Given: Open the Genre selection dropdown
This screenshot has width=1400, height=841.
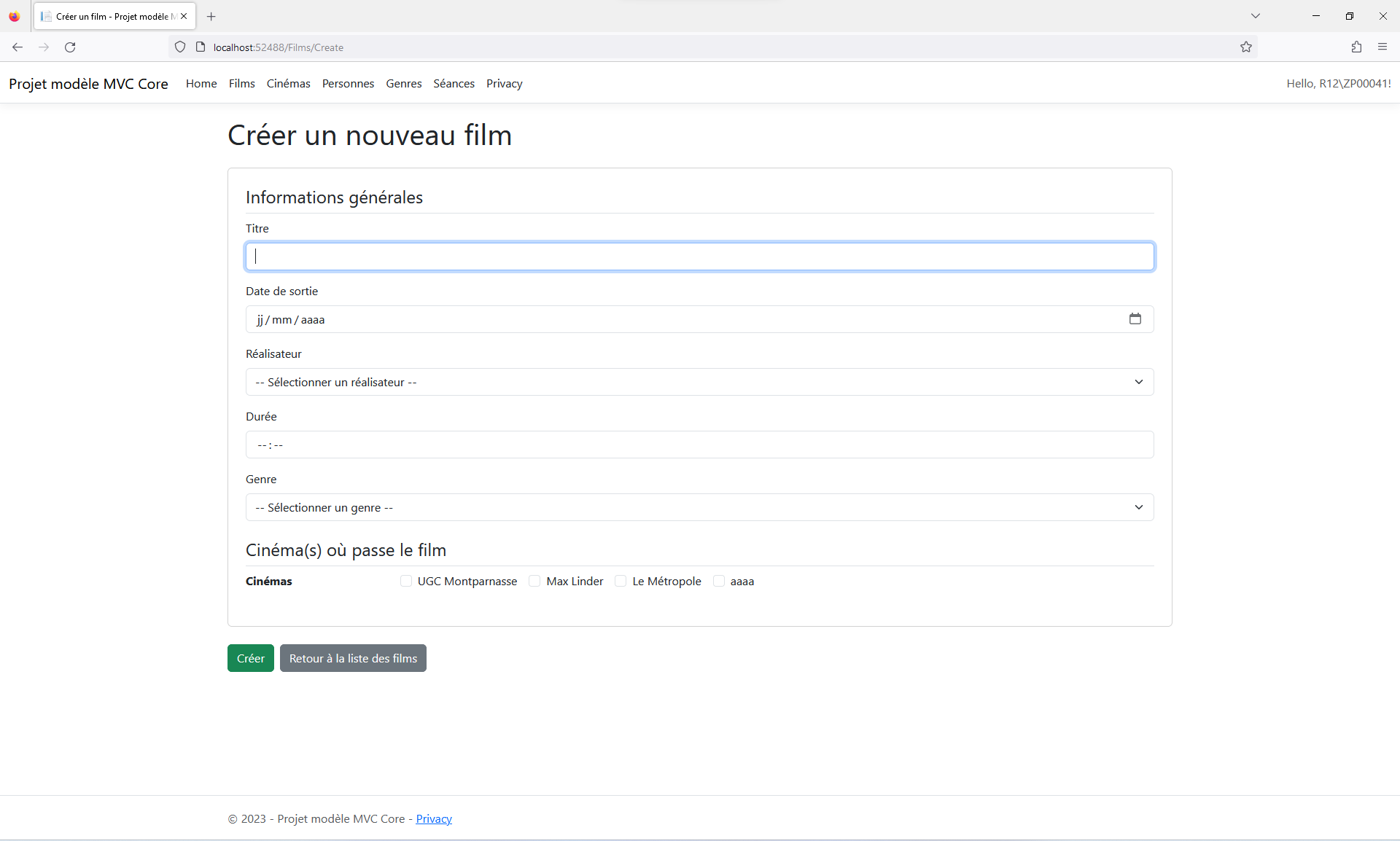Looking at the screenshot, I should click(699, 507).
